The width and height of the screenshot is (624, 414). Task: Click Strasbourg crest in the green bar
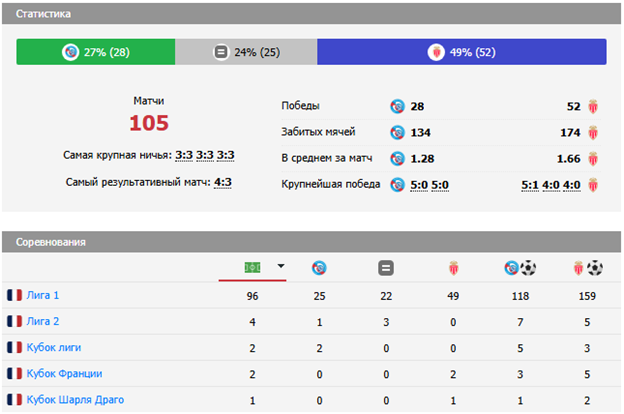[x=70, y=52]
